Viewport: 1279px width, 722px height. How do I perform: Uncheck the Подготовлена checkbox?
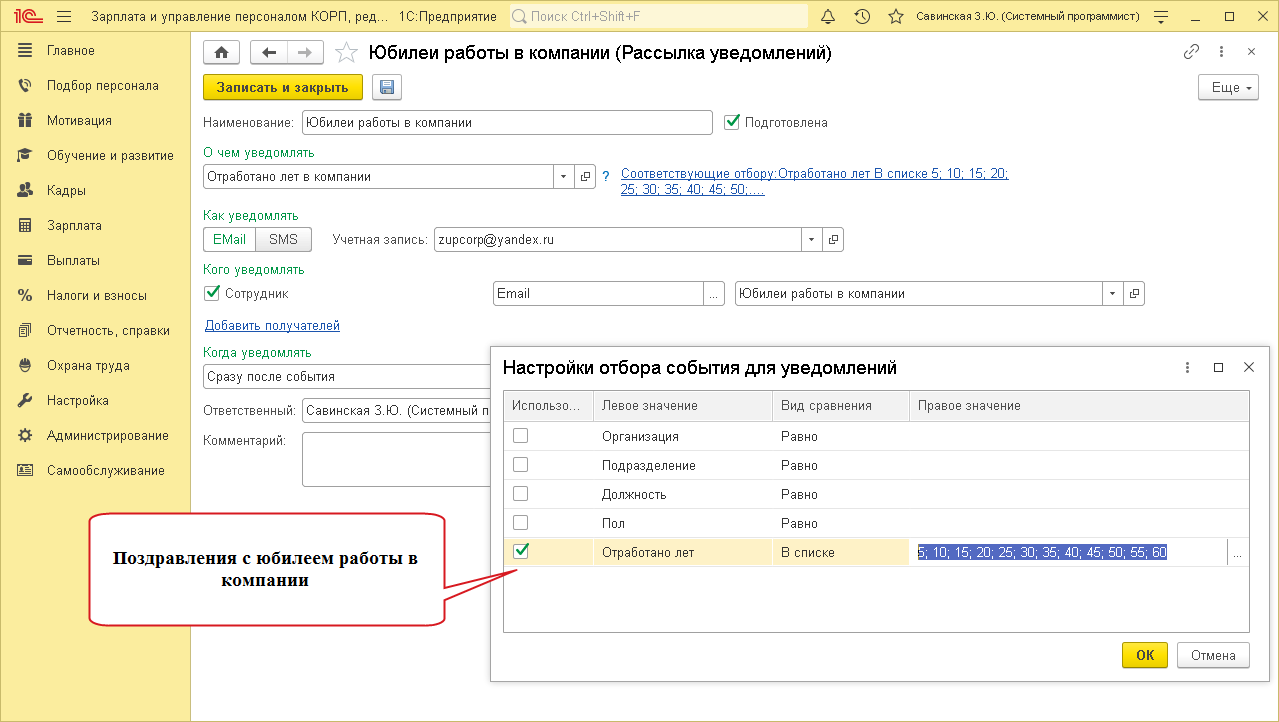tap(732, 122)
